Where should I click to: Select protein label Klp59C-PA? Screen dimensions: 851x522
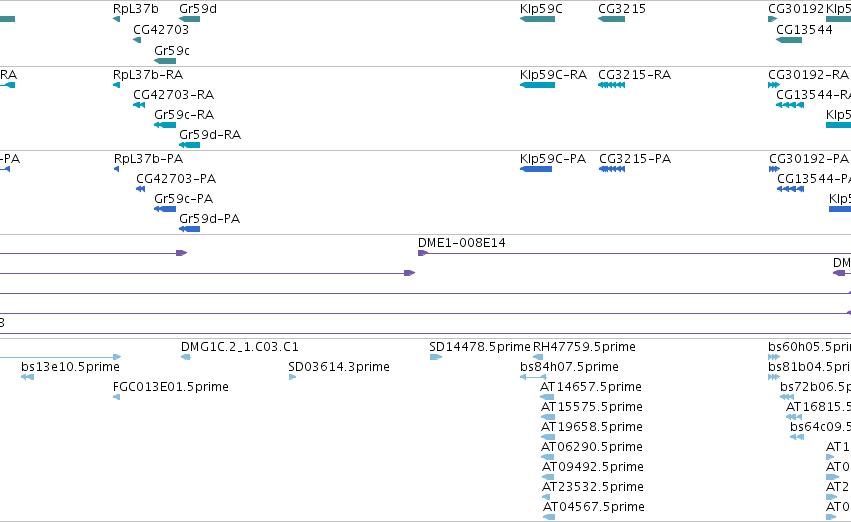click(552, 159)
